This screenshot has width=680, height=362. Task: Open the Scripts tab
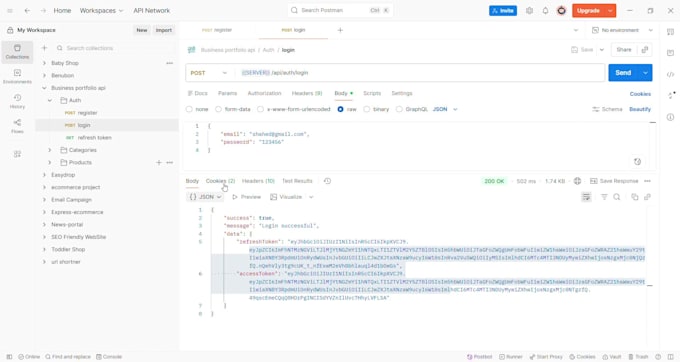pyautogui.click(x=372, y=93)
